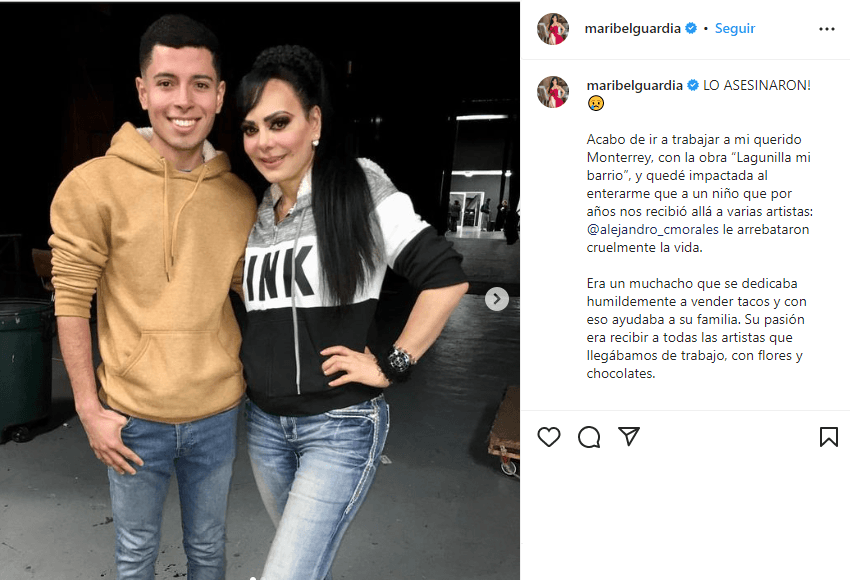Open maribelguardia profile picture in header
Image resolution: width=850 pixels, height=580 pixels.
[552, 29]
